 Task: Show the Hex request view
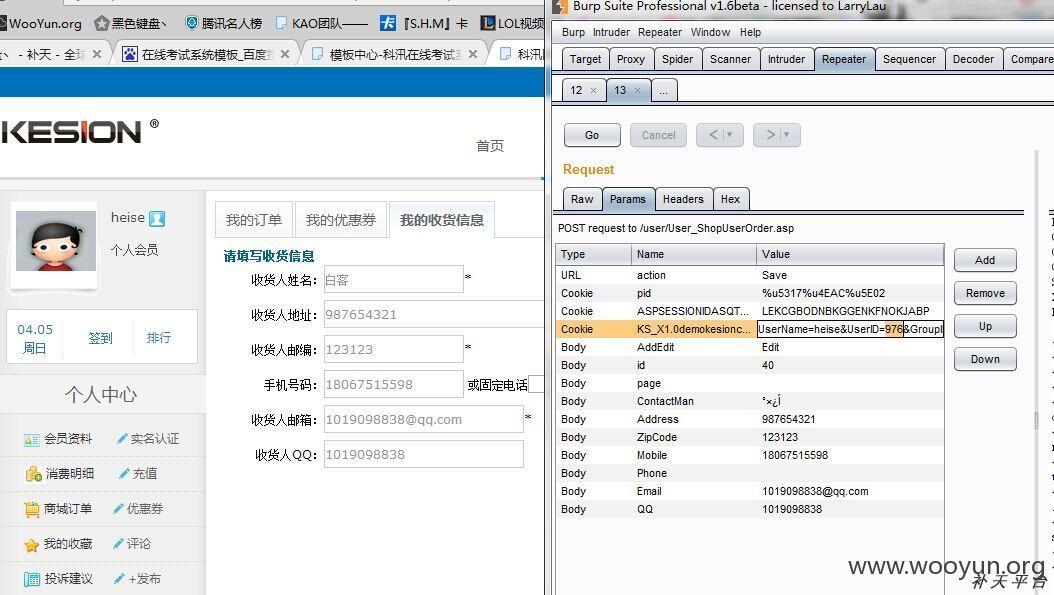tap(731, 199)
